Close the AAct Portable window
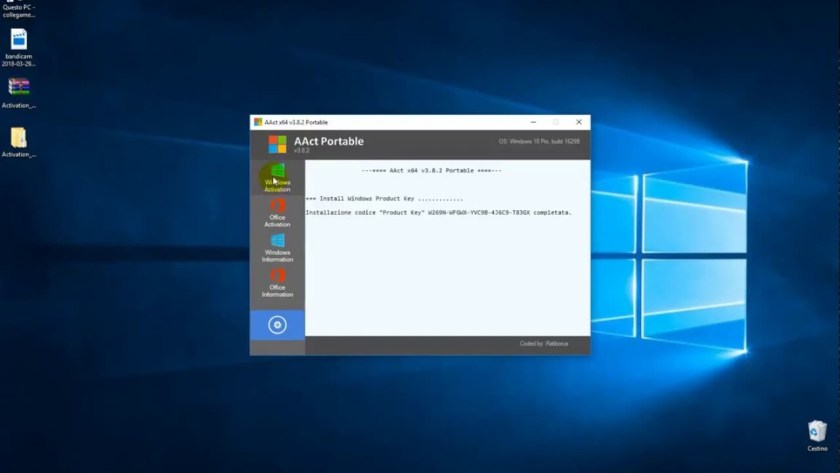Screen dimensions: 840x473 tap(579, 122)
